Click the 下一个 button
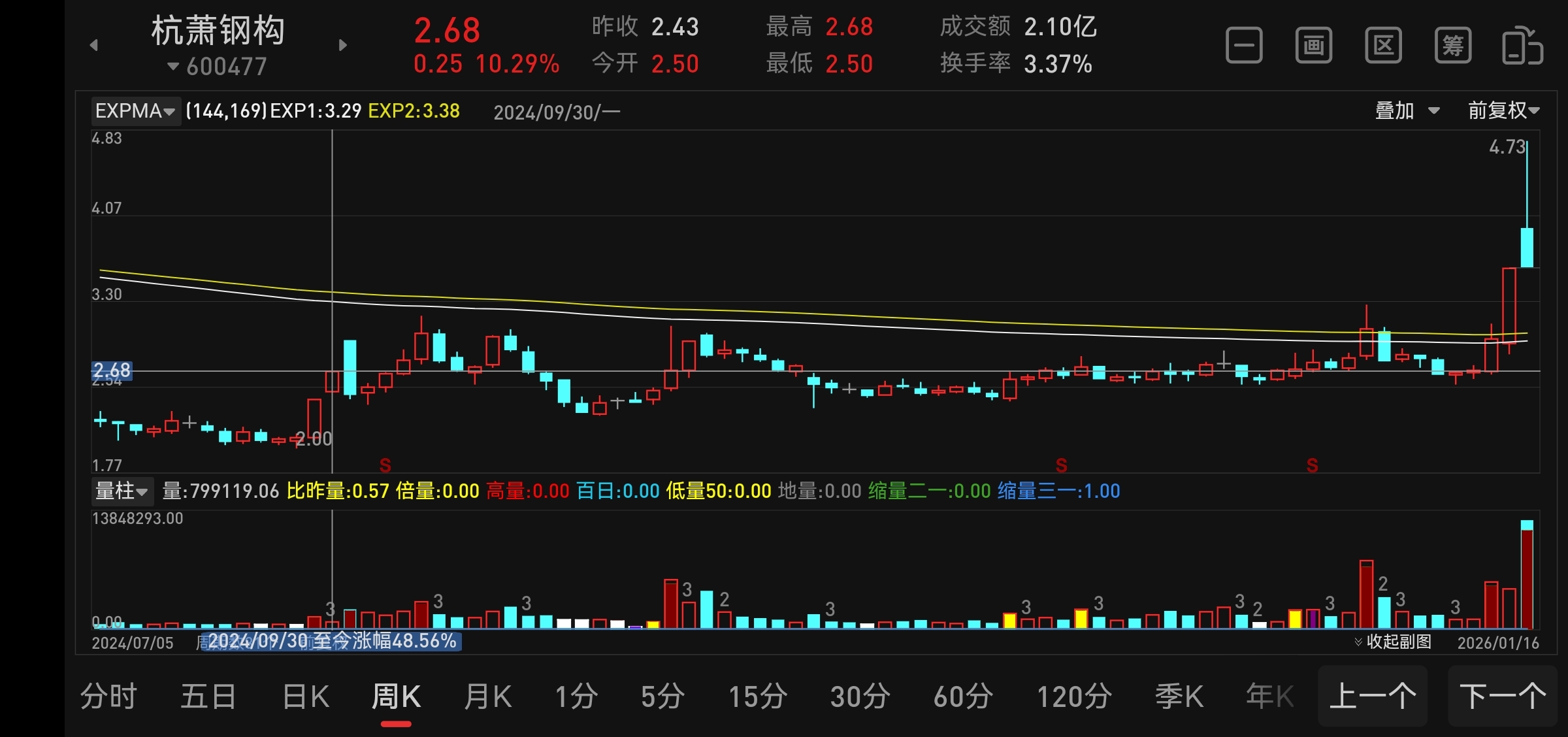 point(1503,696)
